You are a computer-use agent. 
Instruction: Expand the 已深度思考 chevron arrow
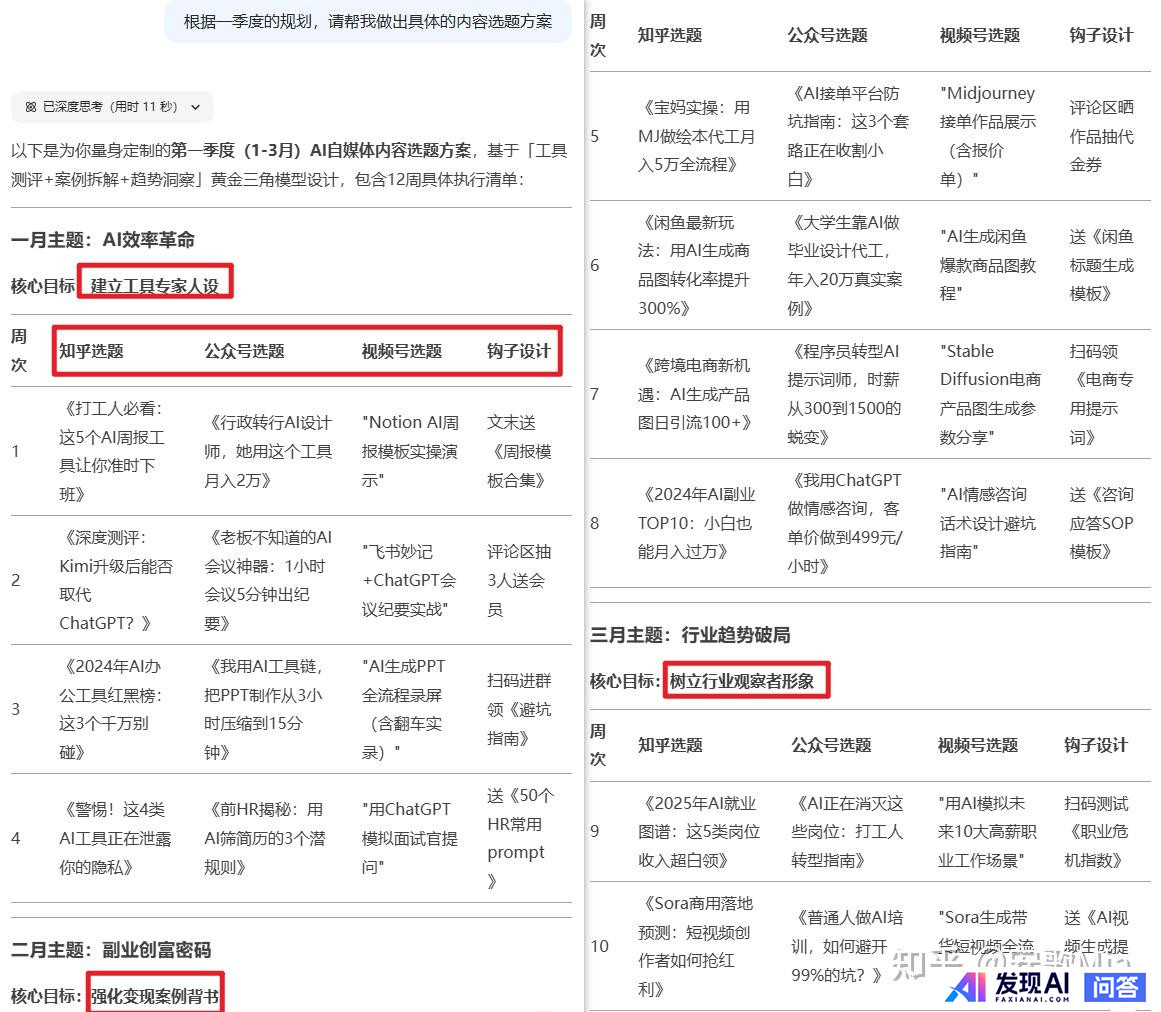click(195, 107)
